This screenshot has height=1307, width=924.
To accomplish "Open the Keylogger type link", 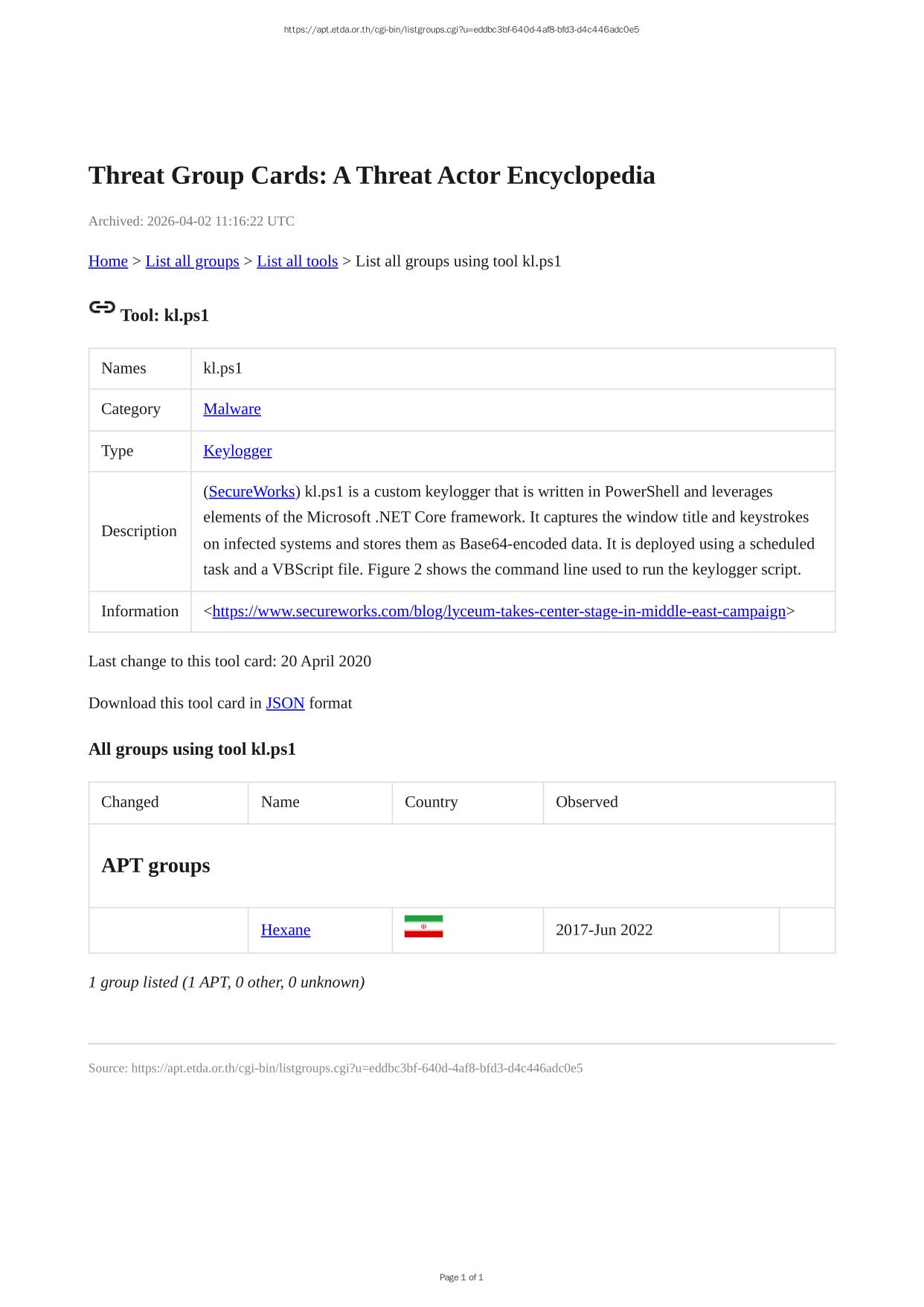I will click(237, 451).
